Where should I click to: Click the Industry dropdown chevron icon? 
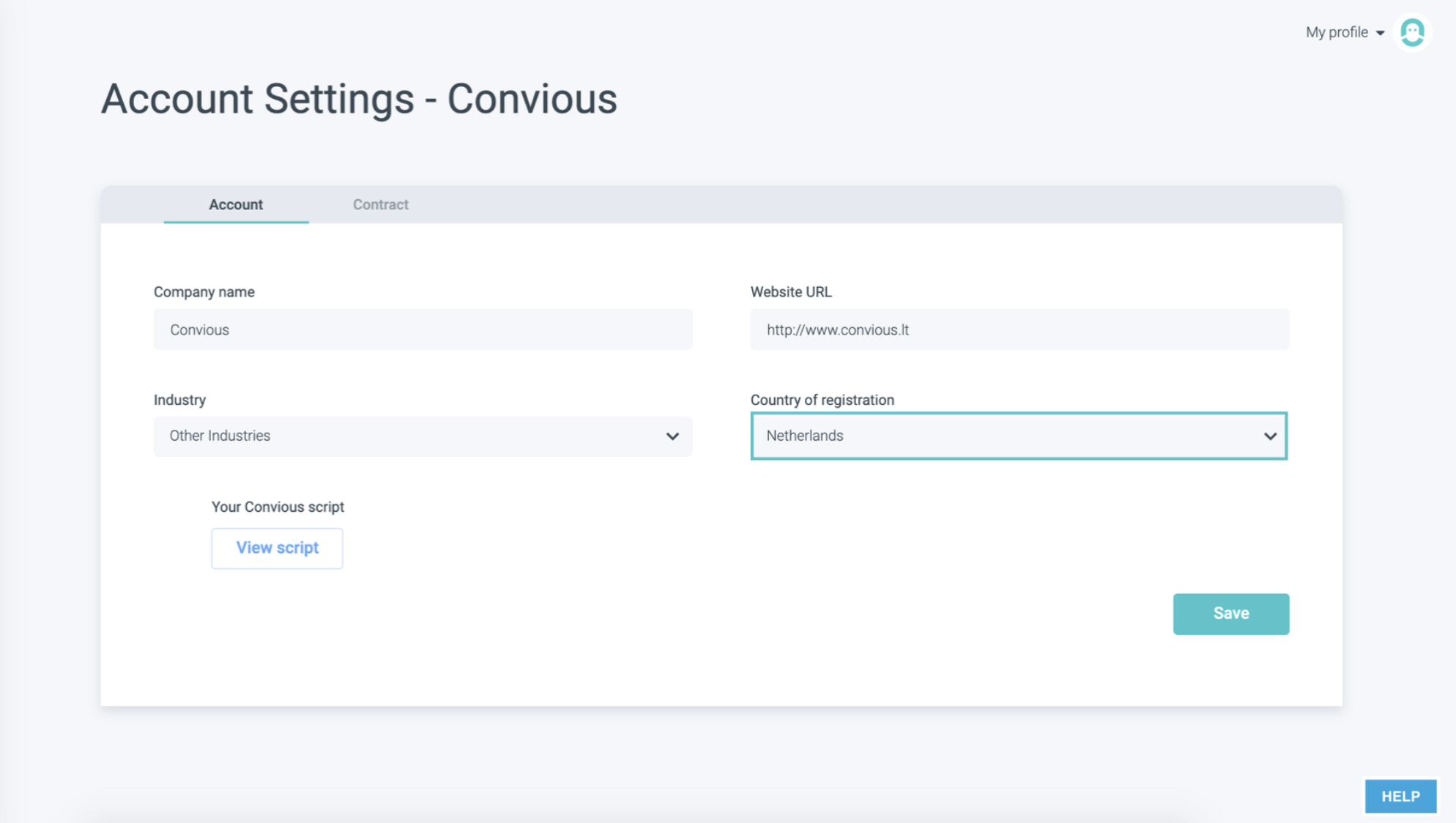tap(672, 436)
